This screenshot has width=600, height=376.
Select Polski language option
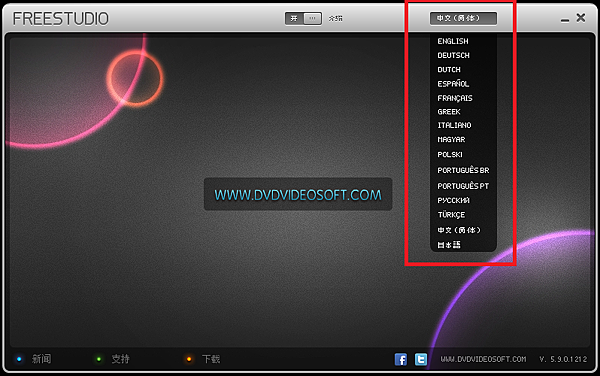click(x=450, y=155)
